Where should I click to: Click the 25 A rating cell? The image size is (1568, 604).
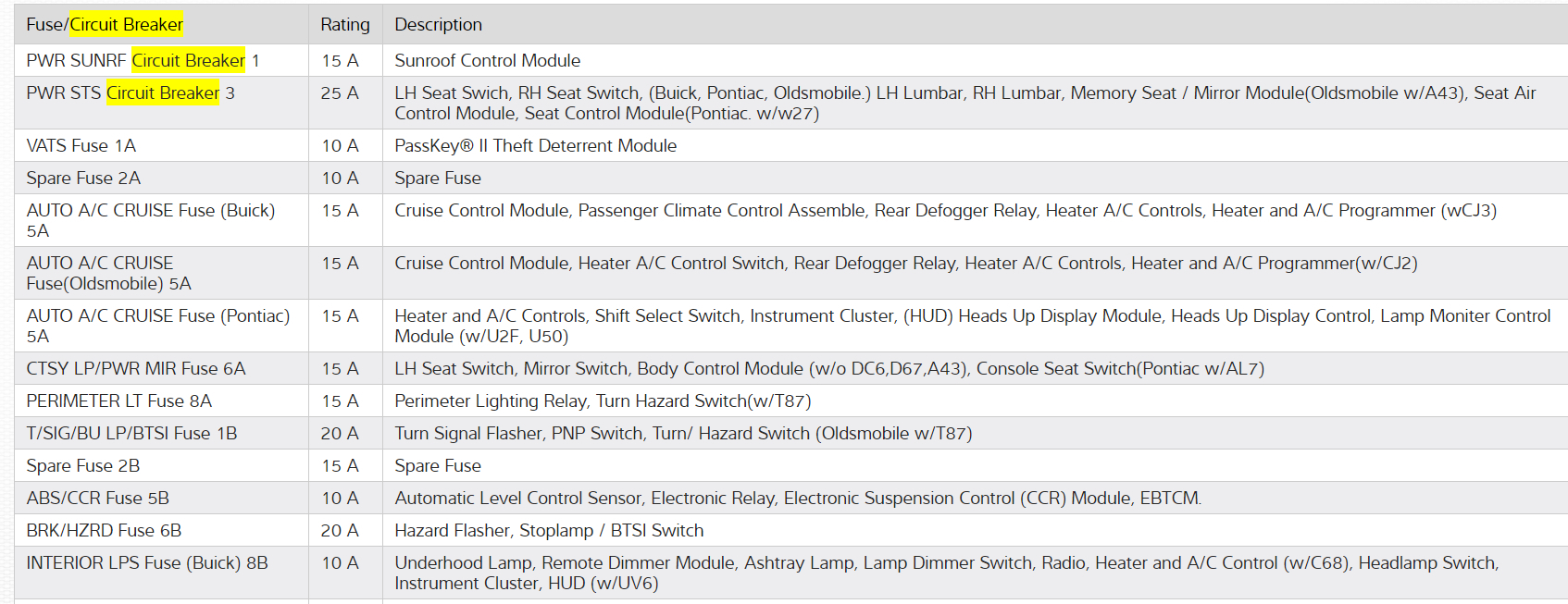340,93
